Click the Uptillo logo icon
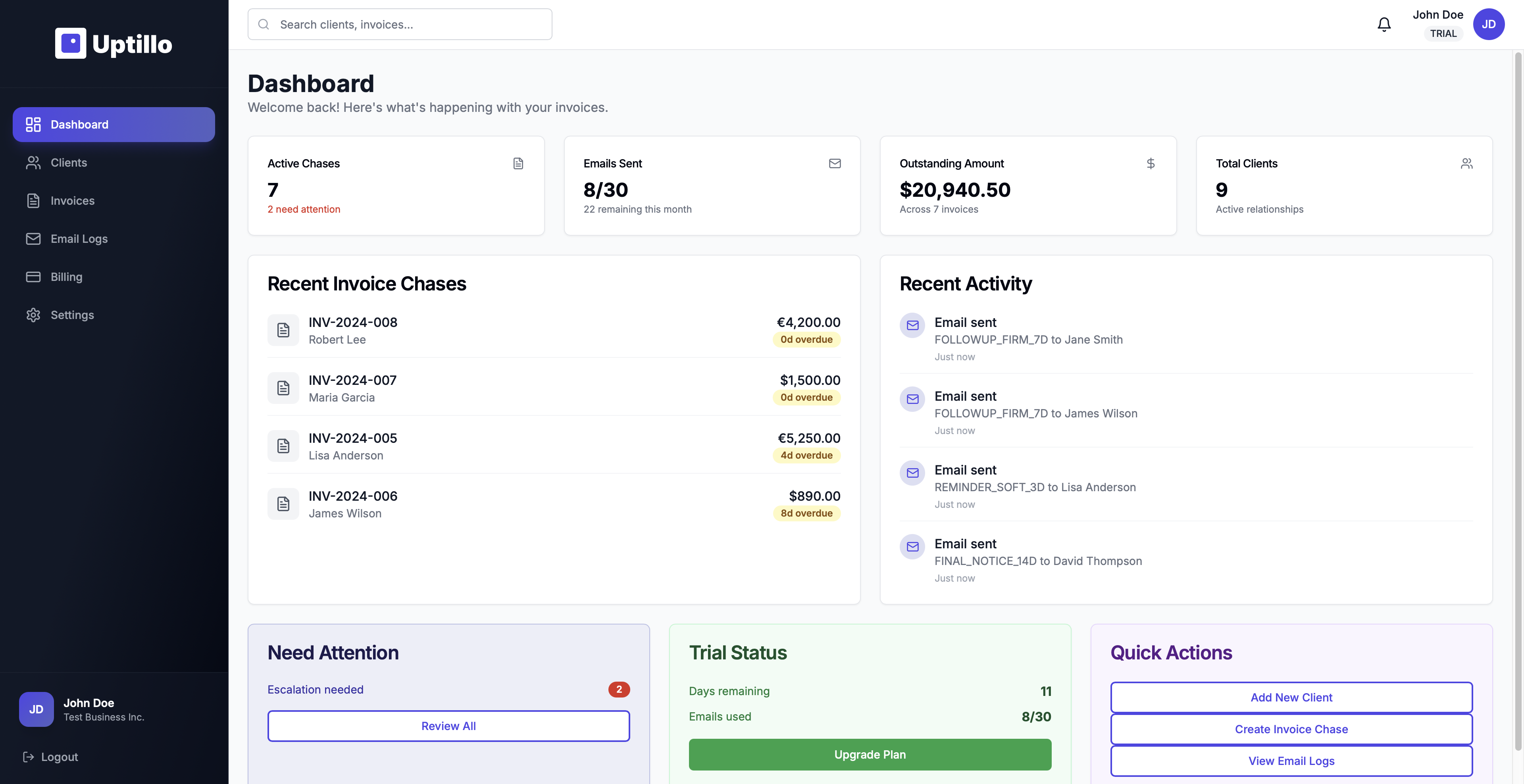This screenshot has width=1524, height=784. coord(70,43)
